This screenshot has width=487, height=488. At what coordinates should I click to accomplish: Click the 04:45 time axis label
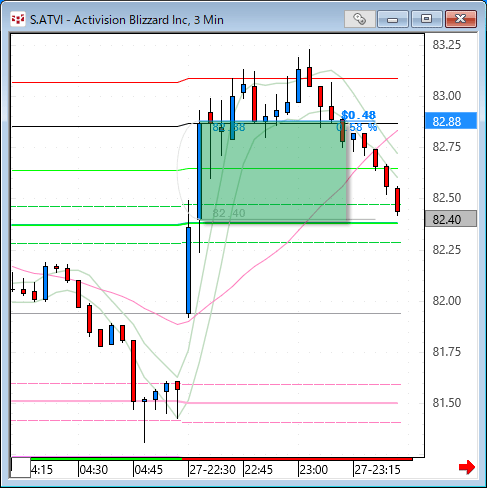click(148, 470)
